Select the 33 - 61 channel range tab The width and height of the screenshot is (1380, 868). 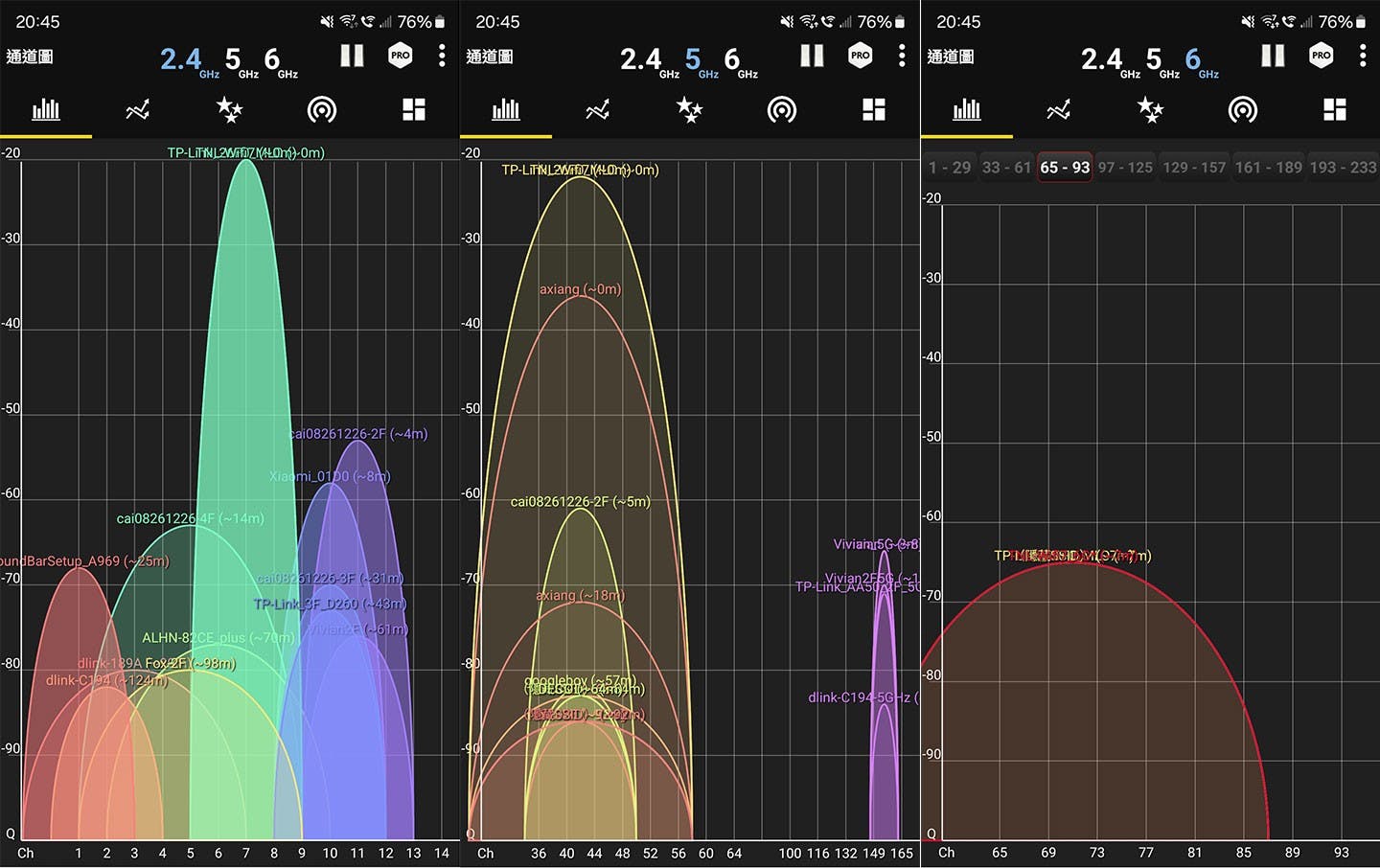pyautogui.click(x=1006, y=168)
